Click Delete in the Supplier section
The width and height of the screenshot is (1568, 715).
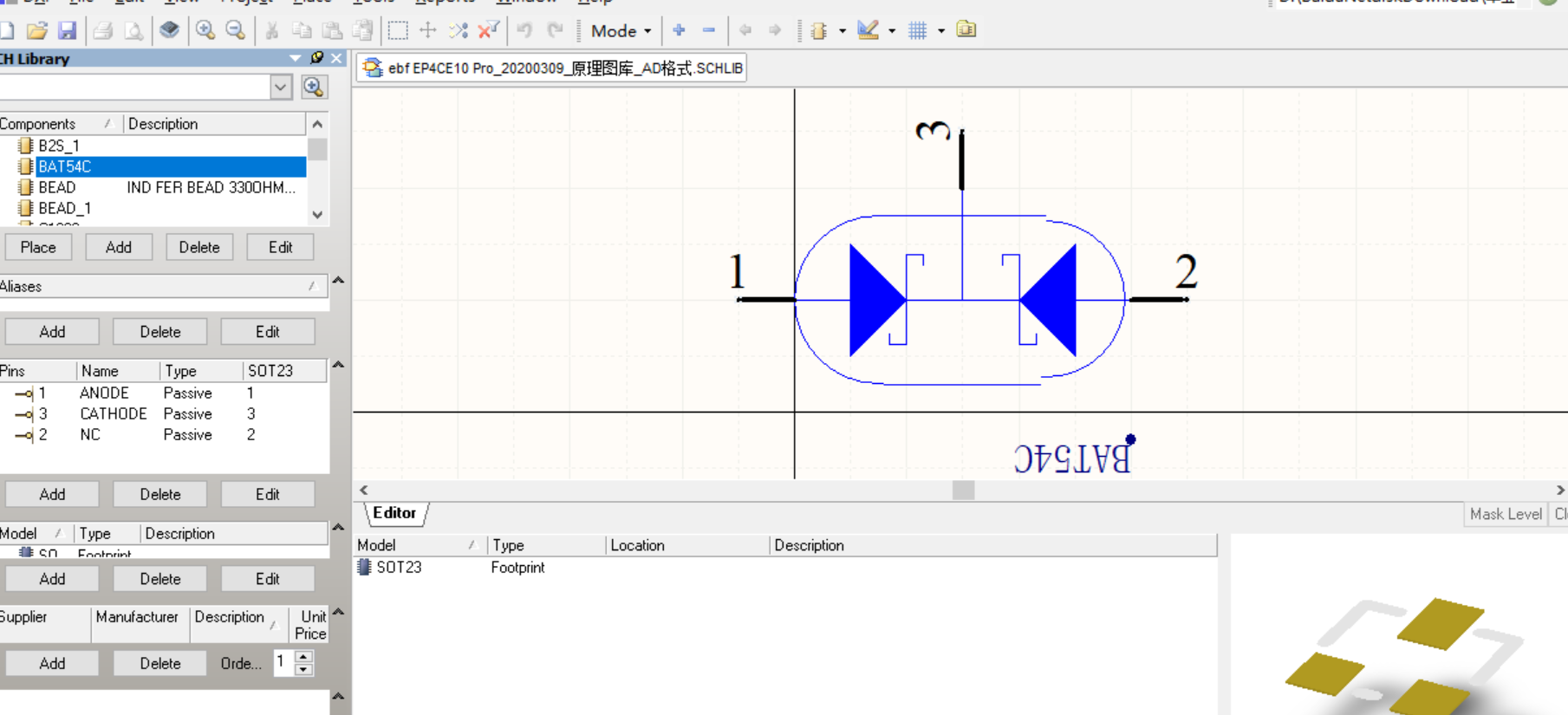click(160, 663)
